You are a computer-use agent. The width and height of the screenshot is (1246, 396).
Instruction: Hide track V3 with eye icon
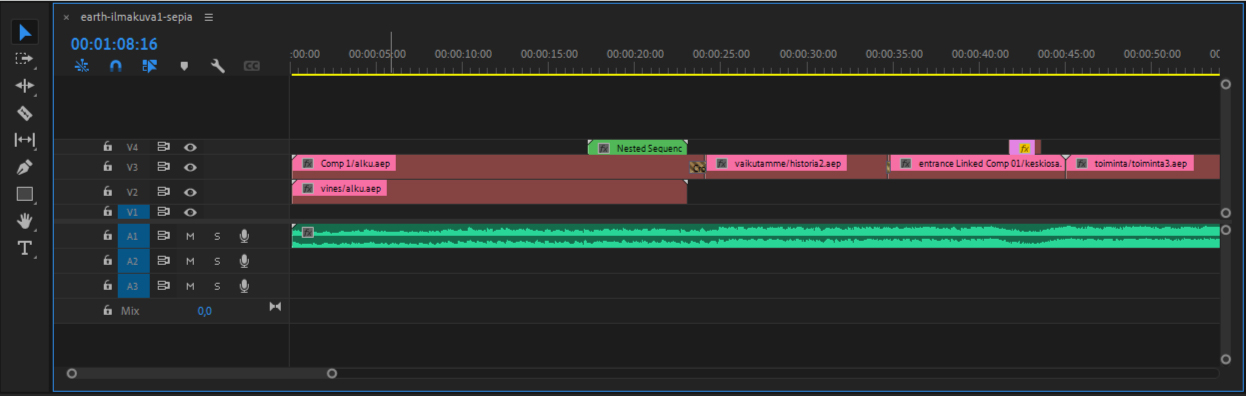click(191, 166)
